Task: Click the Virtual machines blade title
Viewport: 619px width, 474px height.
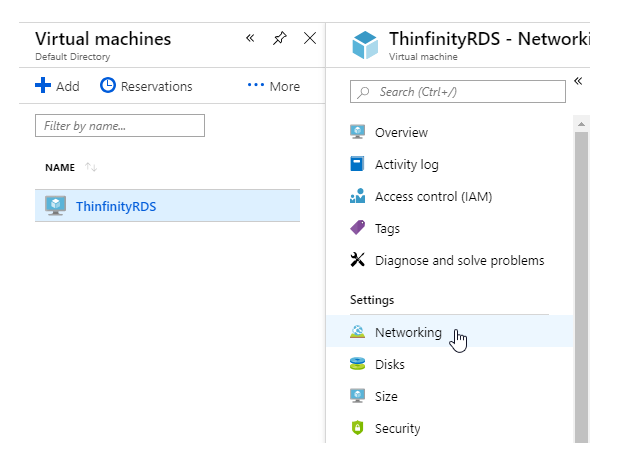Action: tap(103, 39)
